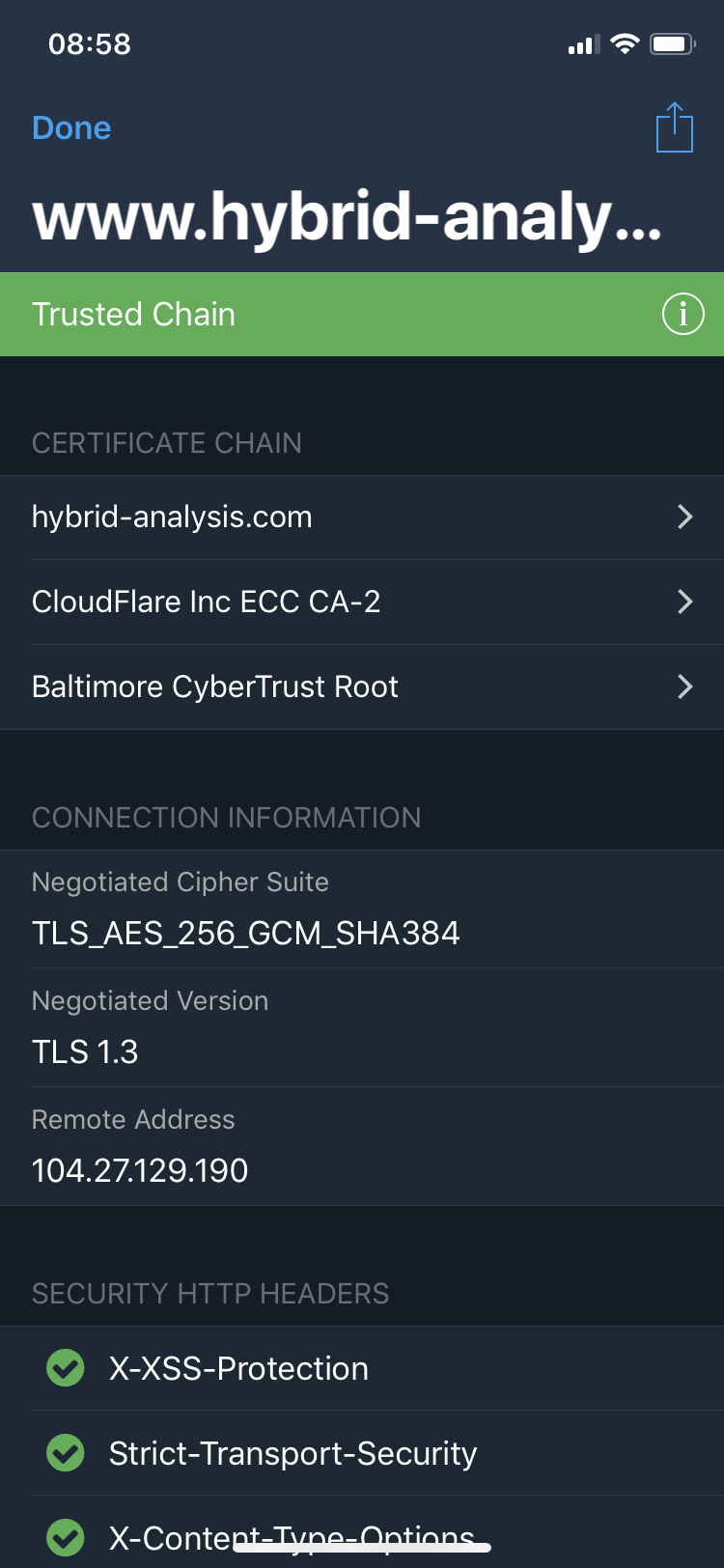Open Trusted Chain info icon
Viewport: 724px width, 1568px height.
tap(682, 314)
